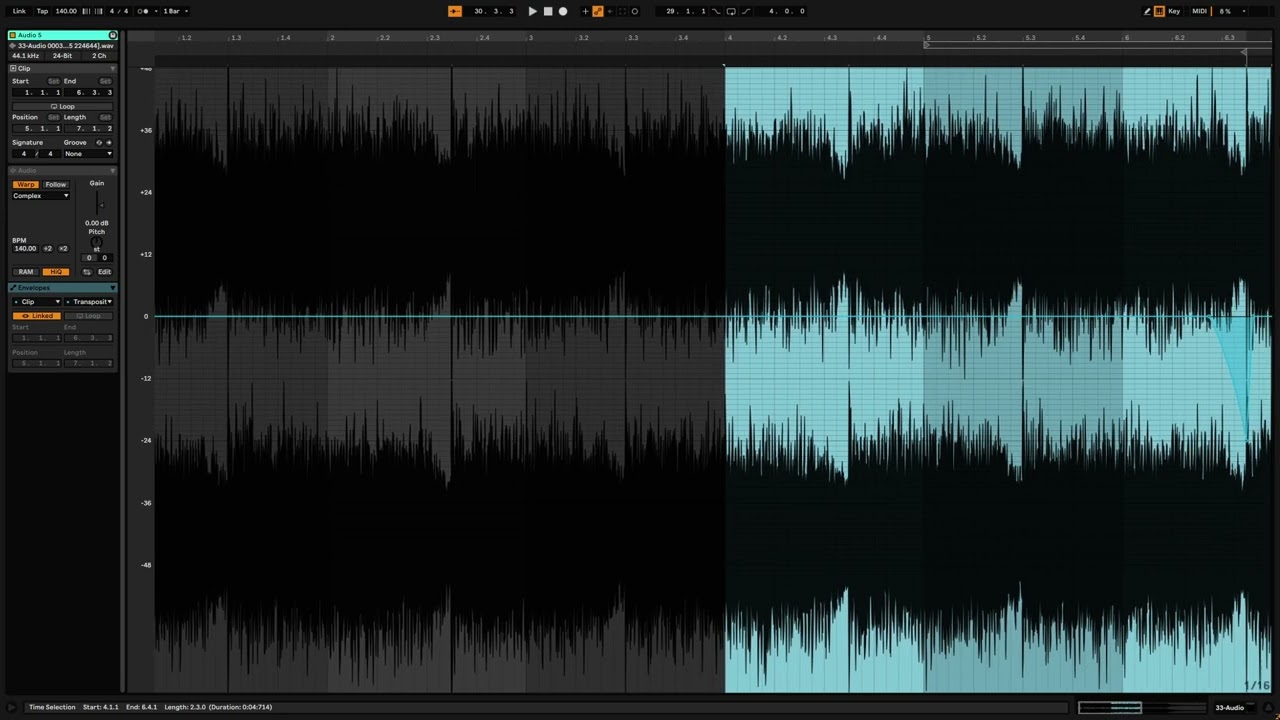
Task: Click the Reverse sample icon
Action: pyautogui.click(x=87, y=272)
